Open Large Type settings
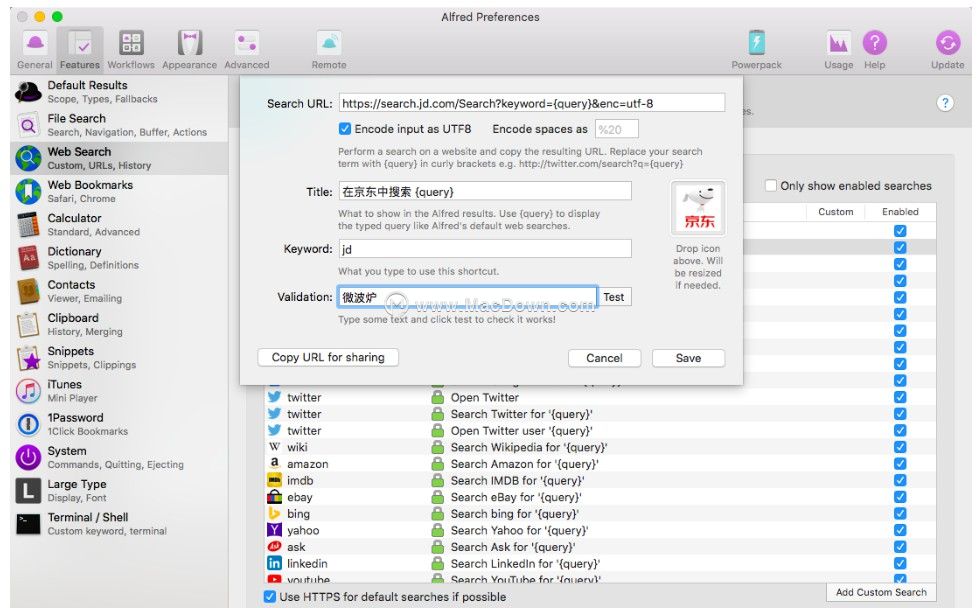The height and width of the screenshot is (608, 979). tap(119, 490)
